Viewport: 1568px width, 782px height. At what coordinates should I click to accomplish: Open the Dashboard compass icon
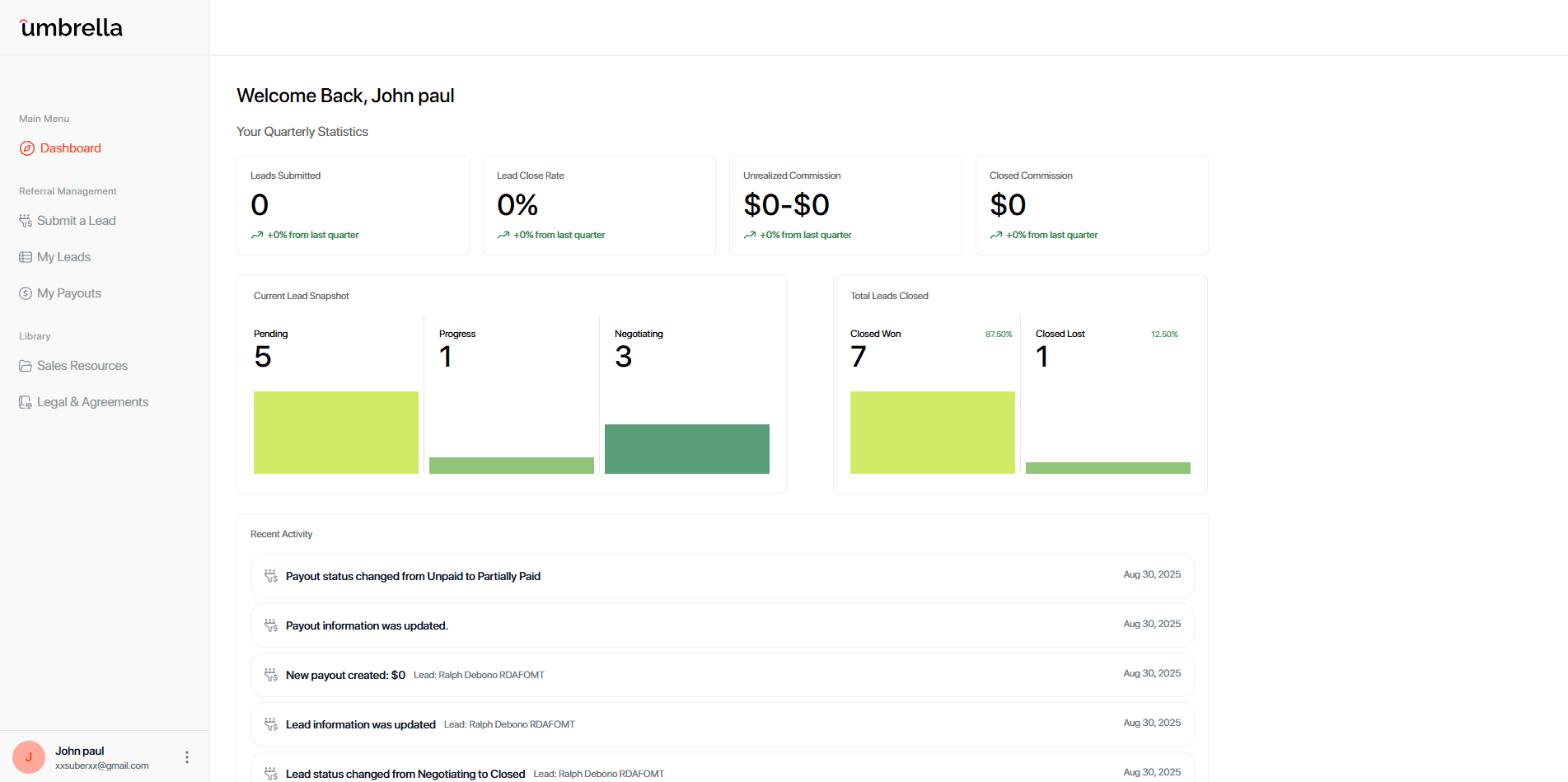[26, 148]
